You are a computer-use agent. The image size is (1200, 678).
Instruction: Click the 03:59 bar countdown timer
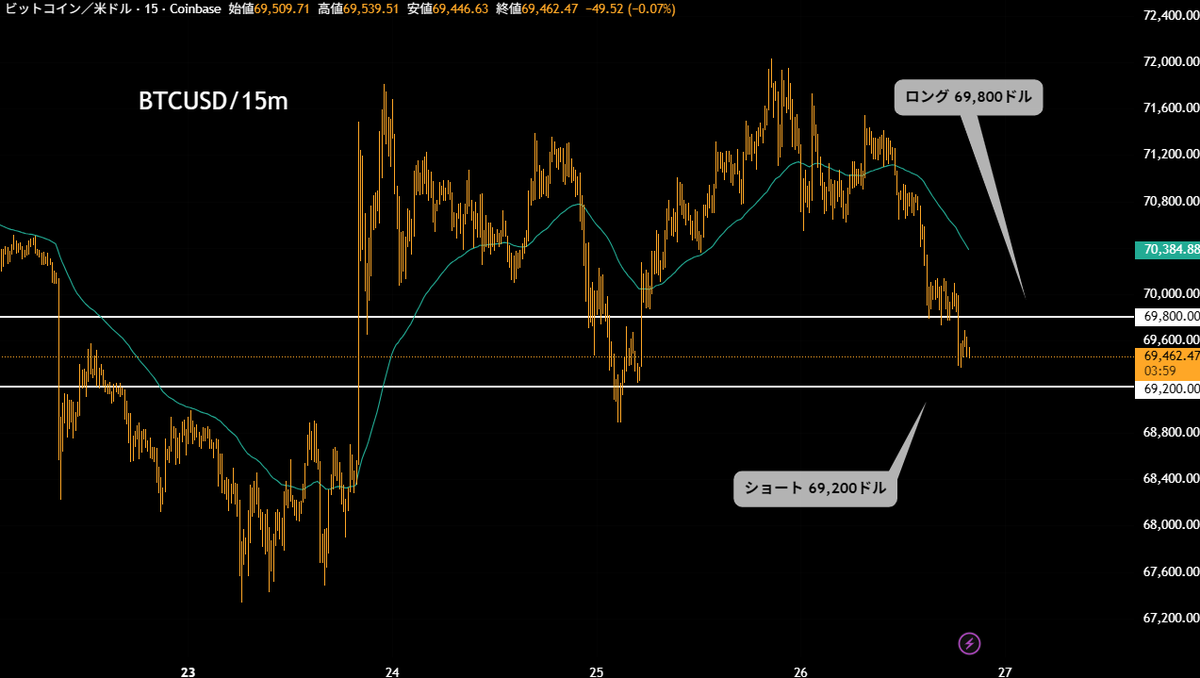tap(1159, 369)
